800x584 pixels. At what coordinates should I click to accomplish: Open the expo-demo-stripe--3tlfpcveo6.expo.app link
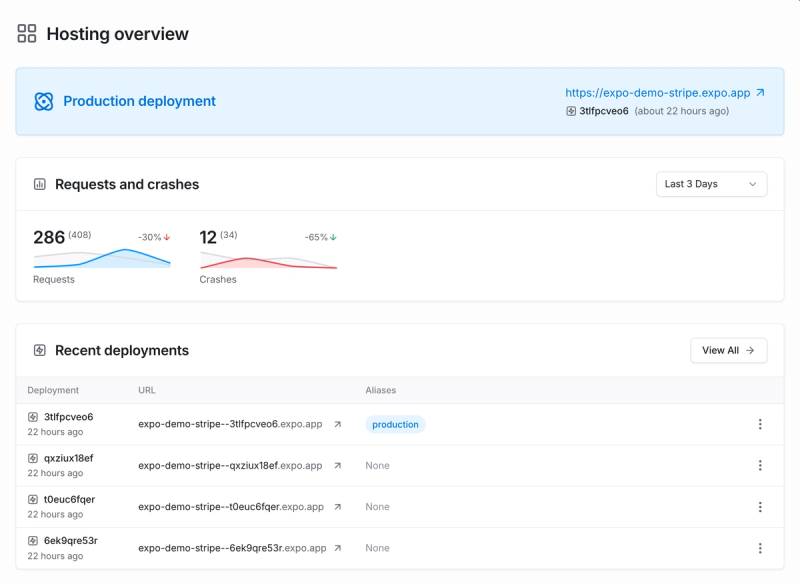tap(230, 423)
